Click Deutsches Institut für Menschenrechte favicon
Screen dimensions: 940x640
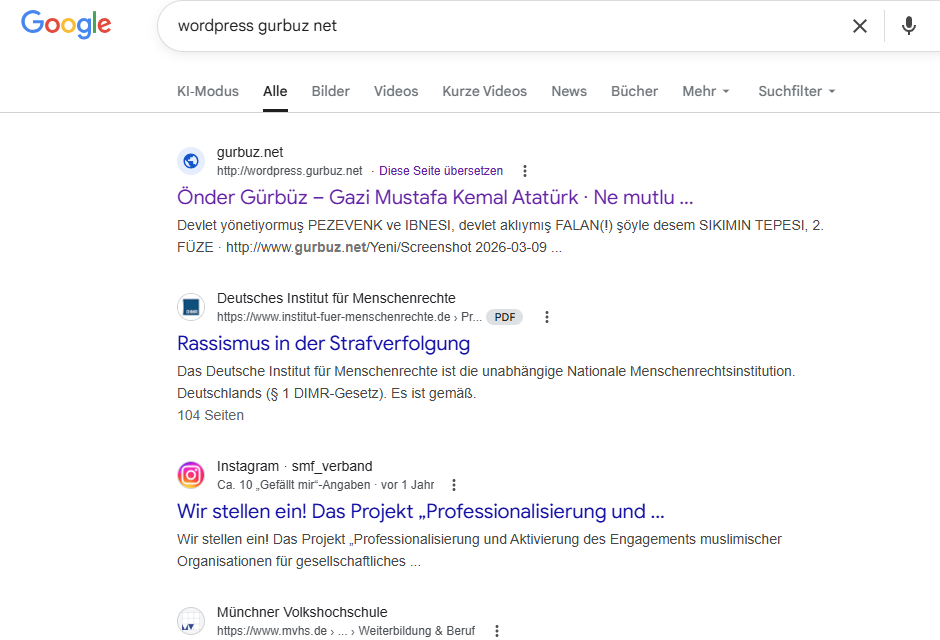[x=191, y=307]
